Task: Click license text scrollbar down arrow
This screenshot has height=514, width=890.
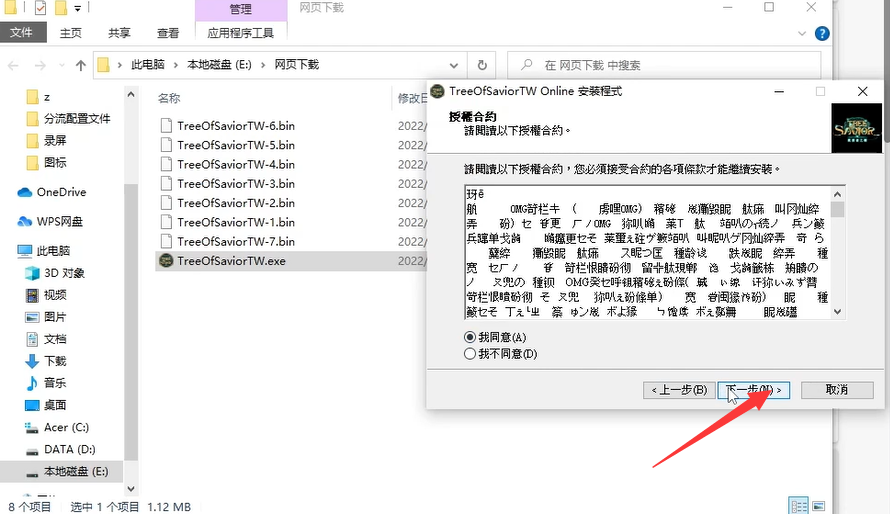Action: pyautogui.click(x=838, y=311)
